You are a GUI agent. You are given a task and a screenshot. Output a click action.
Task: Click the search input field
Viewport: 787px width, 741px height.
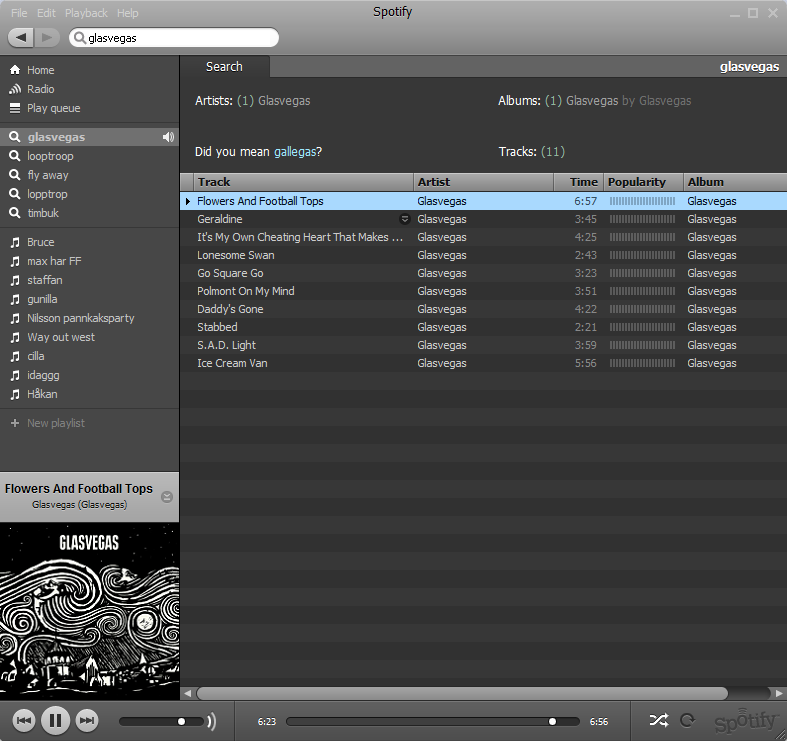(x=174, y=38)
